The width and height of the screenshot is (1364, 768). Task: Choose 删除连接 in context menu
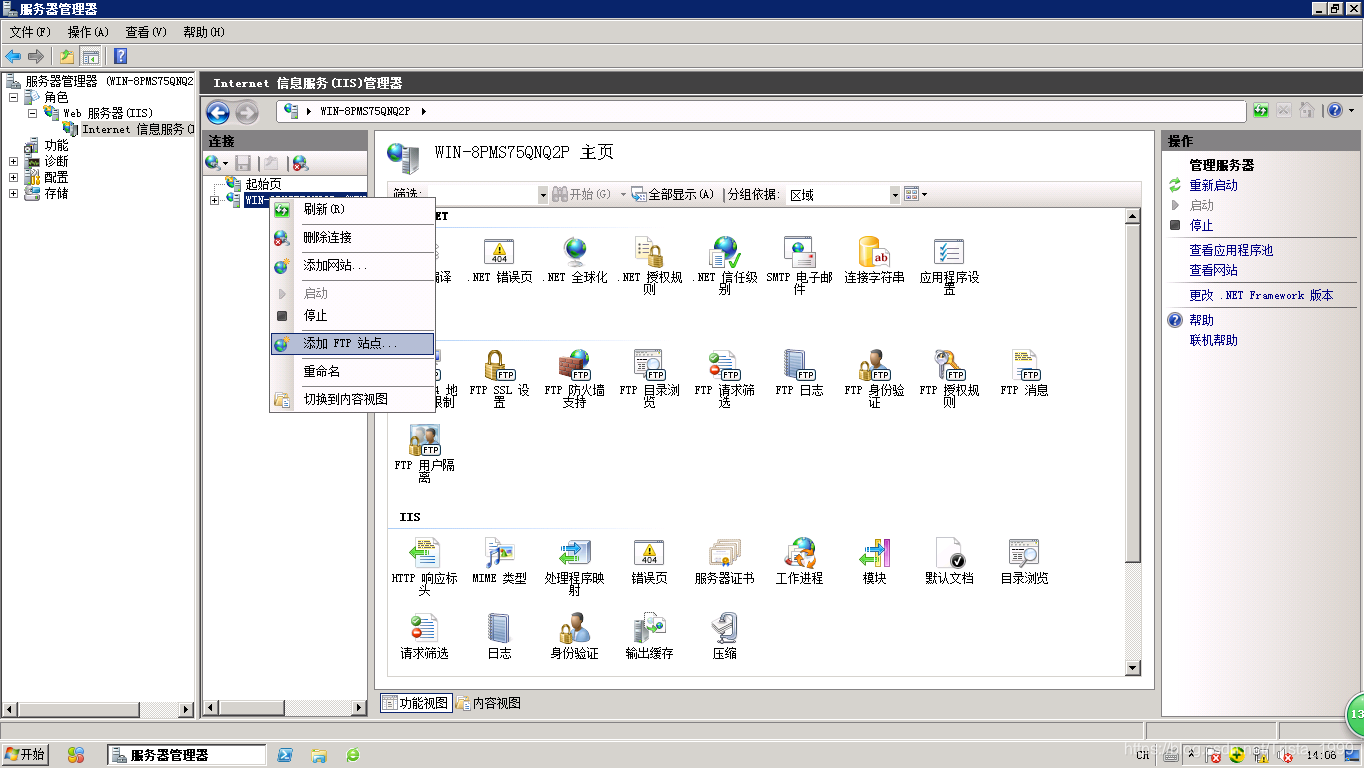352,237
